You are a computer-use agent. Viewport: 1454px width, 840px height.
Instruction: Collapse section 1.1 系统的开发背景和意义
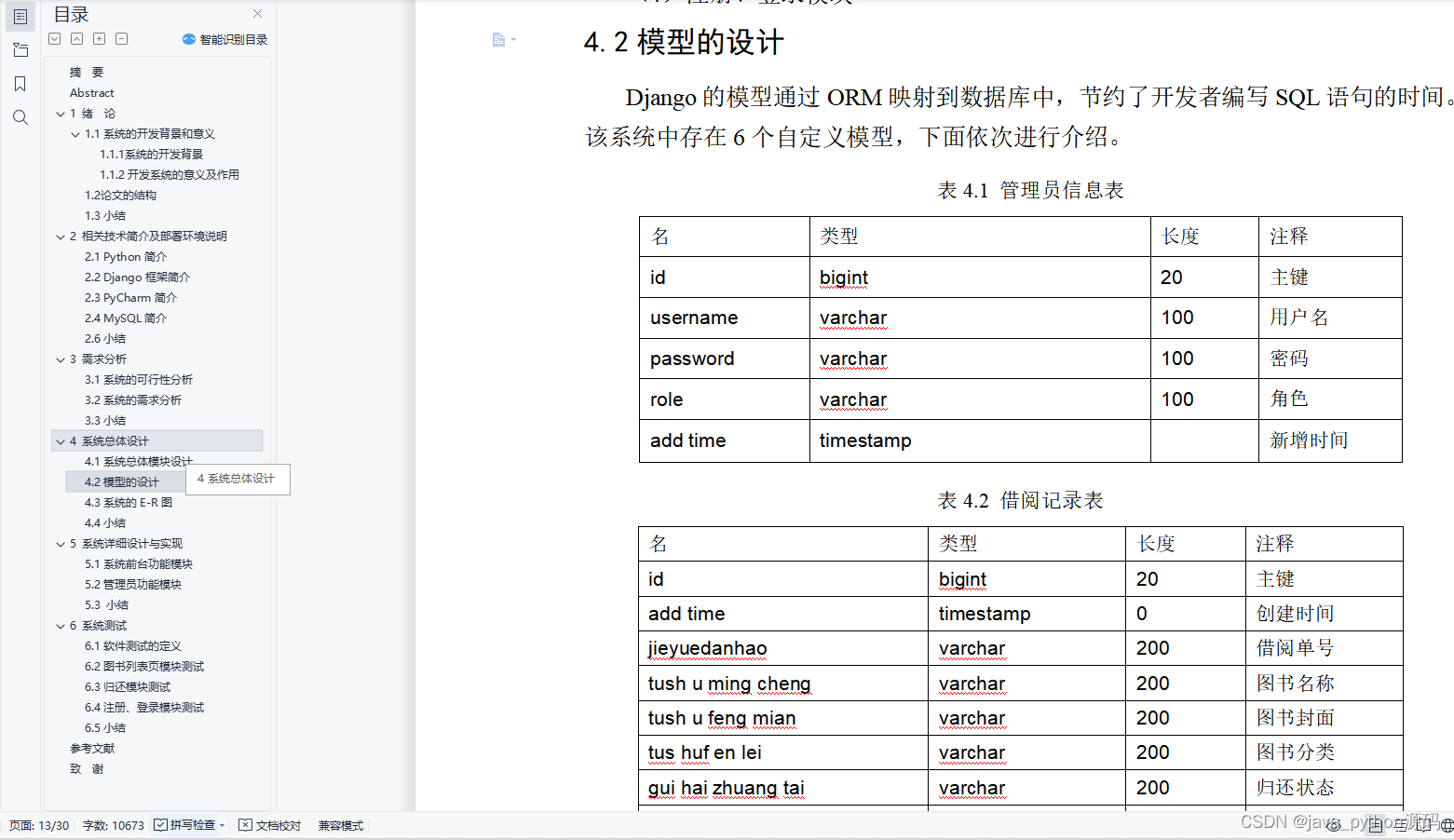click(x=75, y=134)
